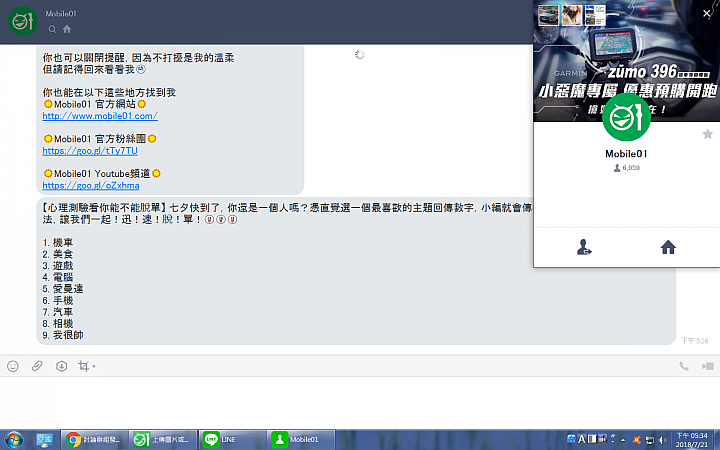
Task: Switch to Mobile01 chat taskbar button
Action: [x=302, y=439]
